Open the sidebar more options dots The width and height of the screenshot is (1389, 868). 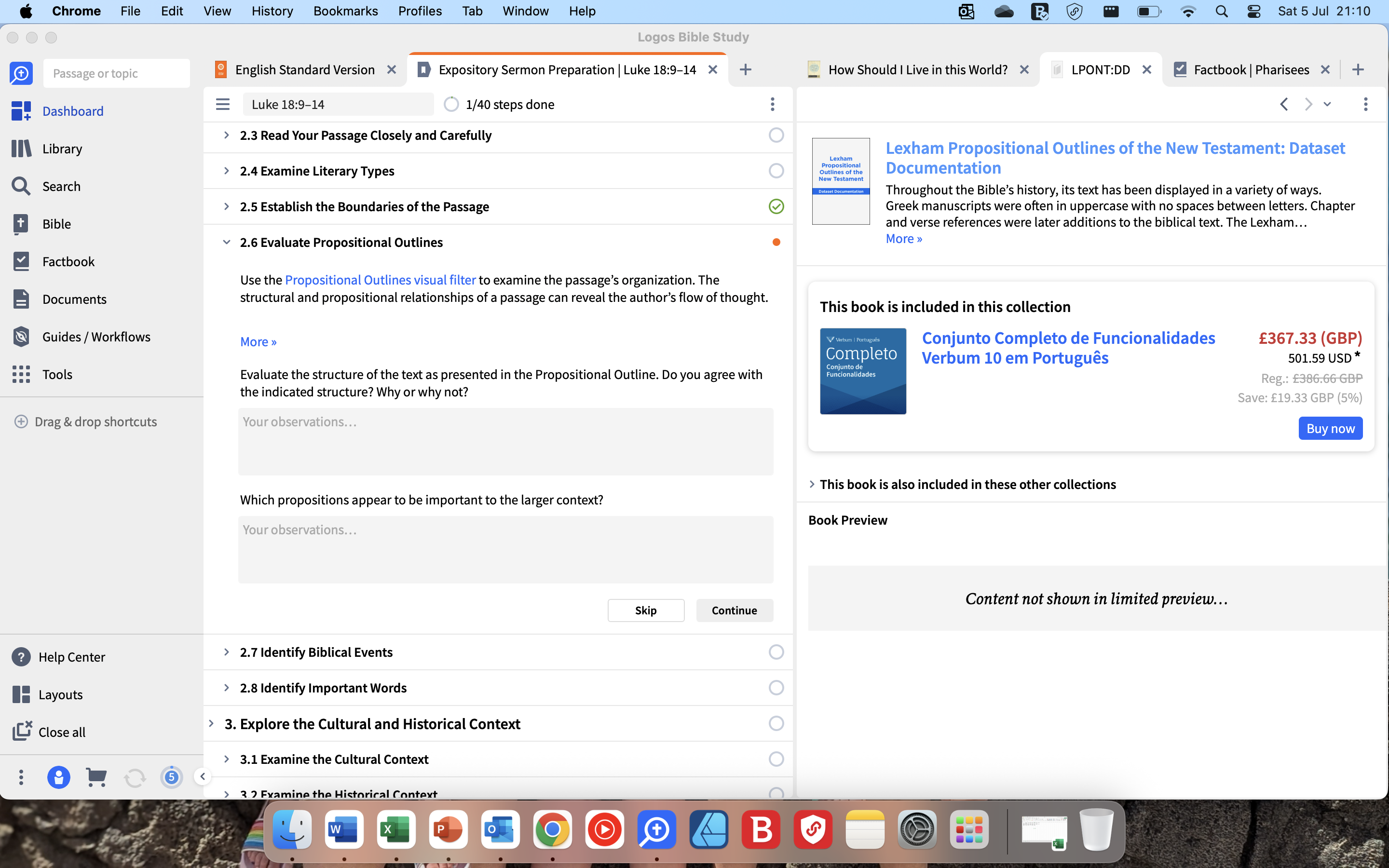pos(21,777)
